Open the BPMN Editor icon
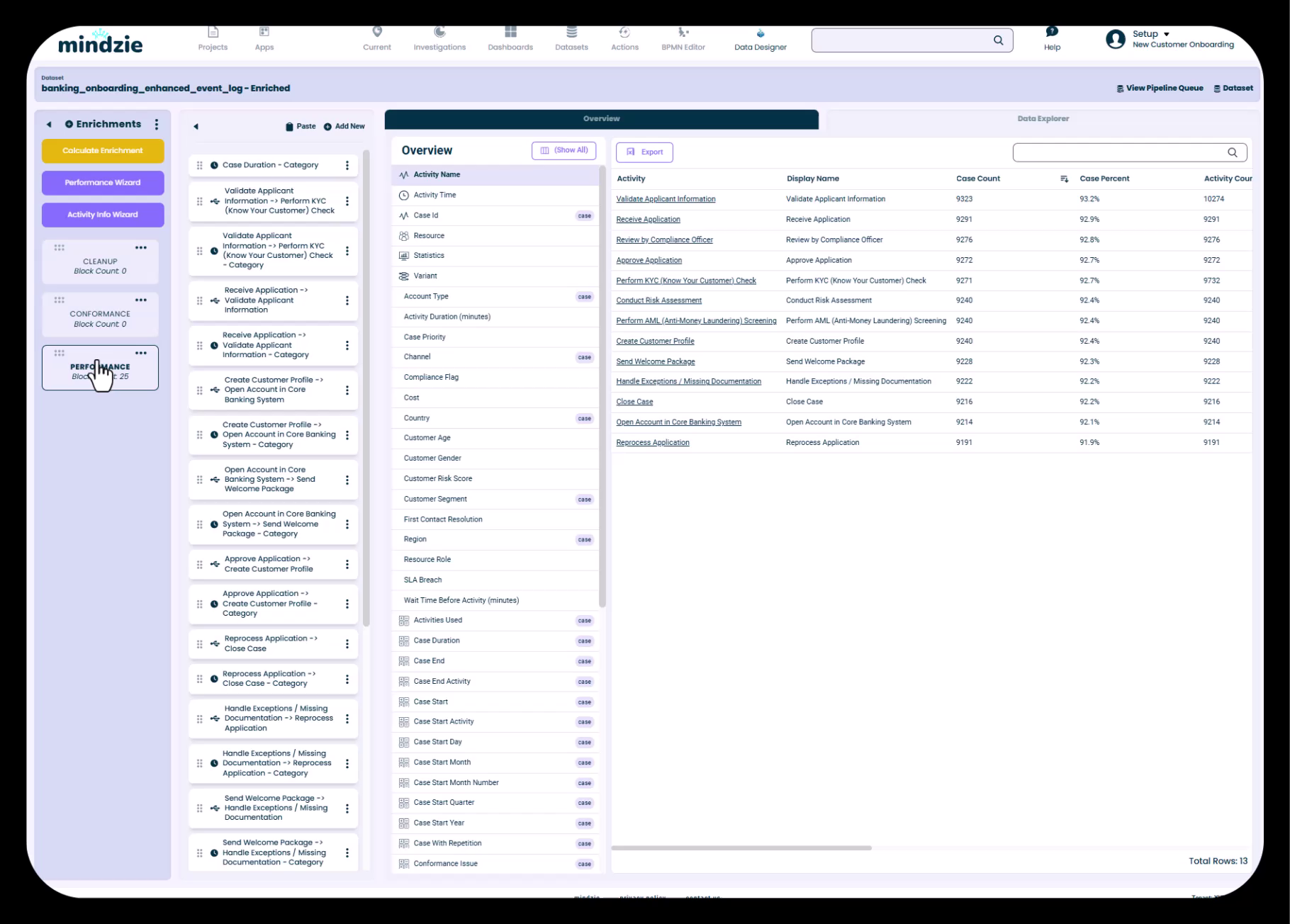The height and width of the screenshot is (924, 1290). pos(683,32)
